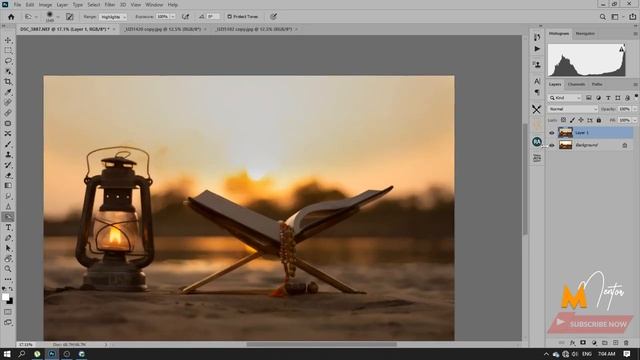The height and width of the screenshot is (360, 640).
Task: Open the Image menu
Action: tap(45, 5)
